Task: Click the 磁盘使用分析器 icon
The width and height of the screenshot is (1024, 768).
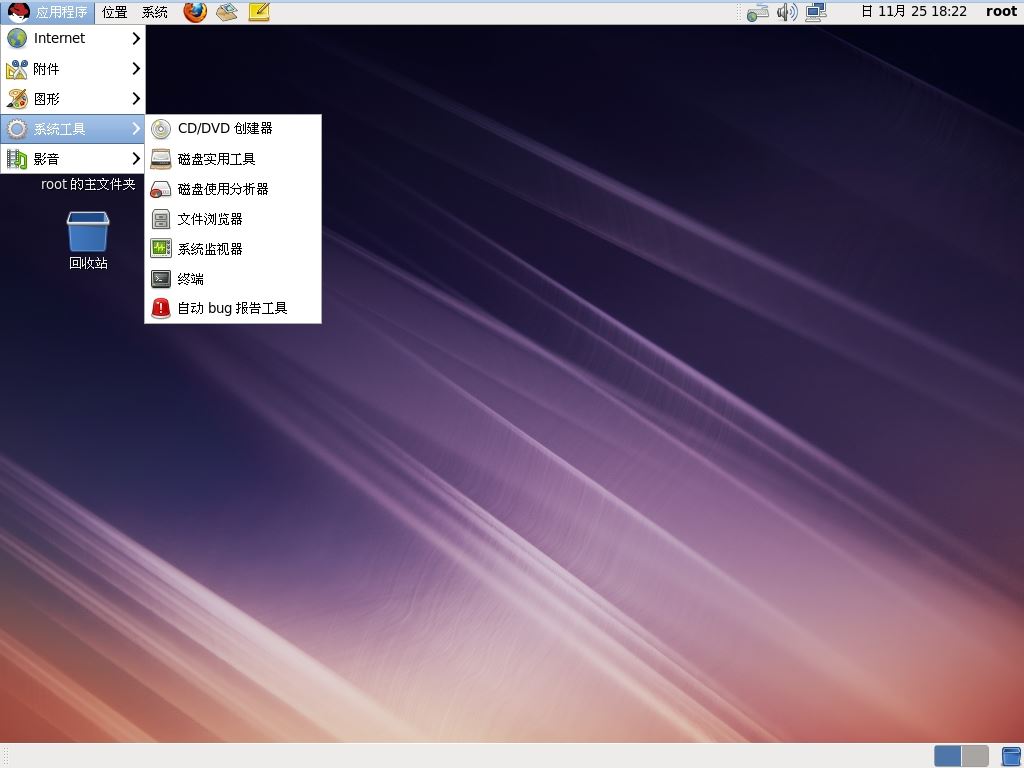Action: [161, 189]
